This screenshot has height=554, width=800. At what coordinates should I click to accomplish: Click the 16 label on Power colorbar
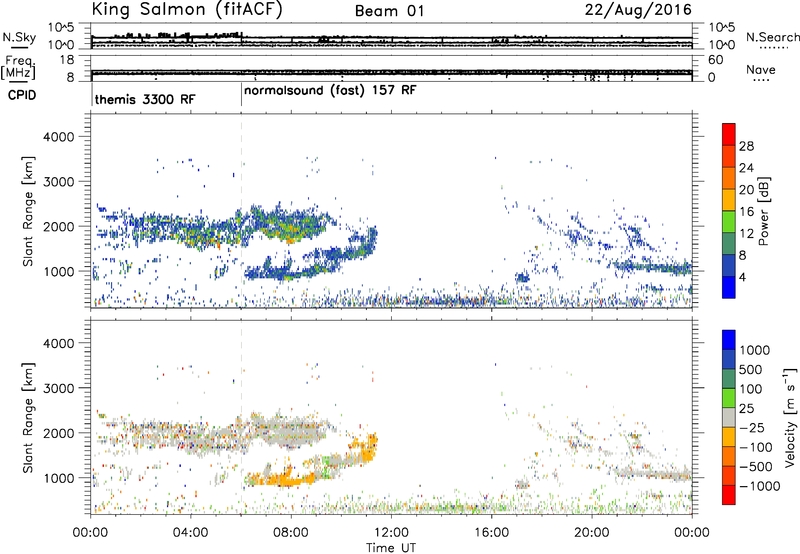click(746, 211)
